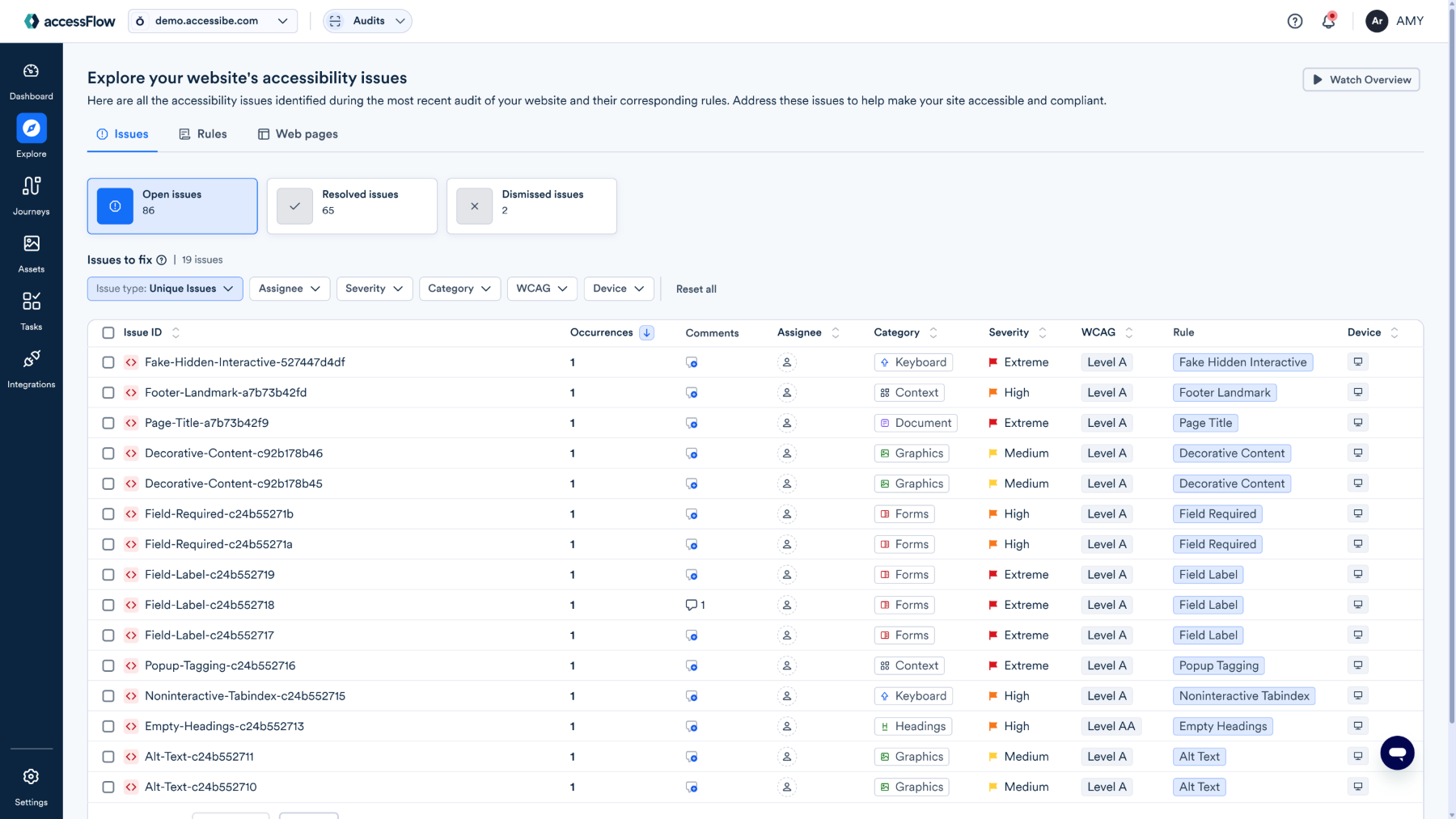Check the Footer-Landmark-a7b73b42fd row

pos(108,393)
